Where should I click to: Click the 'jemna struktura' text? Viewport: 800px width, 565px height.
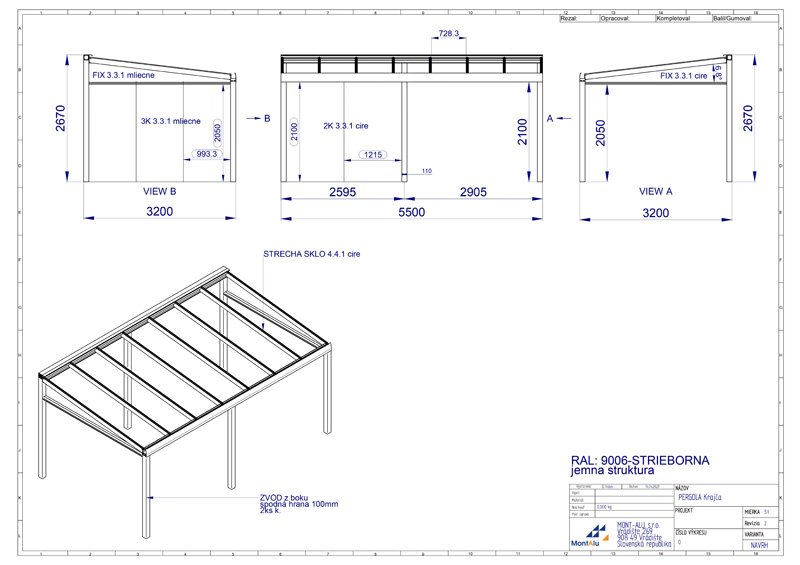(612, 470)
